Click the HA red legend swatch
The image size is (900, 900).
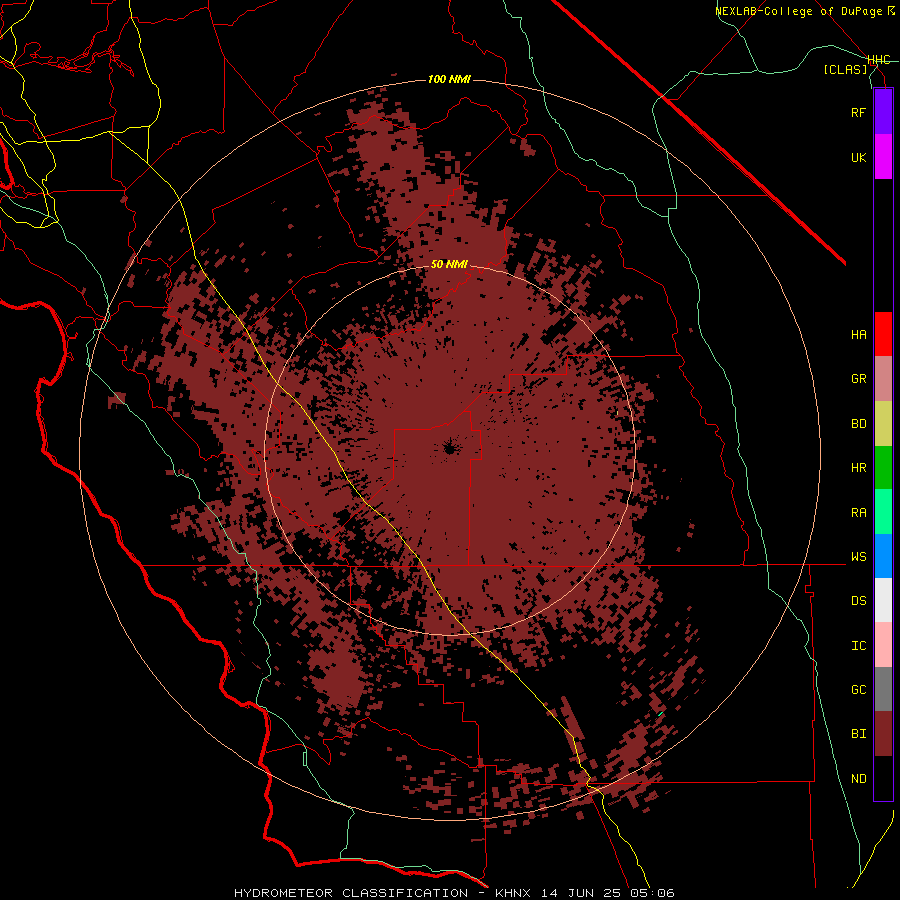click(x=883, y=334)
